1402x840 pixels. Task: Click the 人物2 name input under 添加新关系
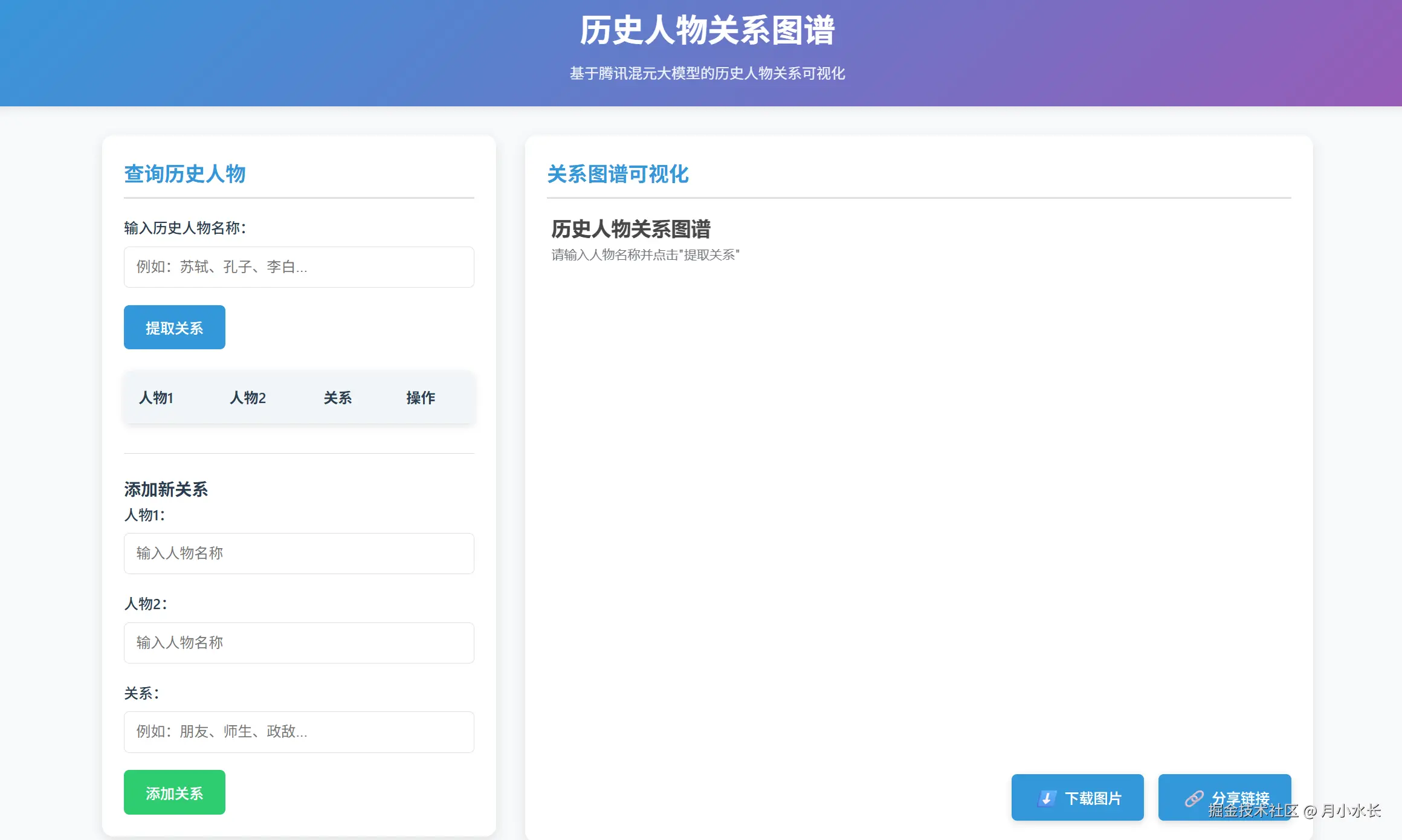pos(299,643)
